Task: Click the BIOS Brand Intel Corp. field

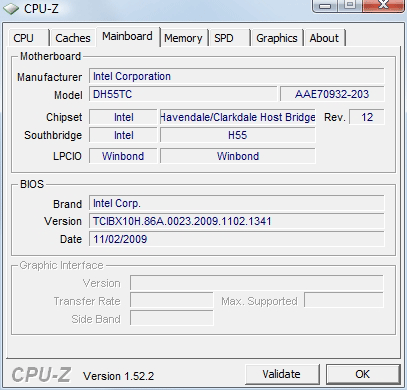Action: (237, 203)
